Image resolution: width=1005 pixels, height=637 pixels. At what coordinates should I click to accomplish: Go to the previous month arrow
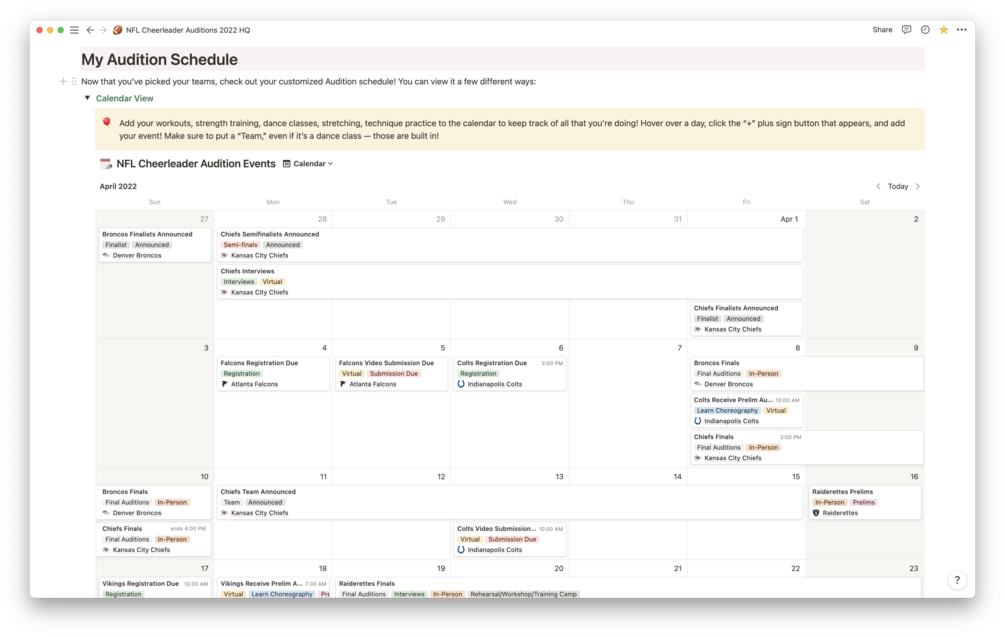878,186
